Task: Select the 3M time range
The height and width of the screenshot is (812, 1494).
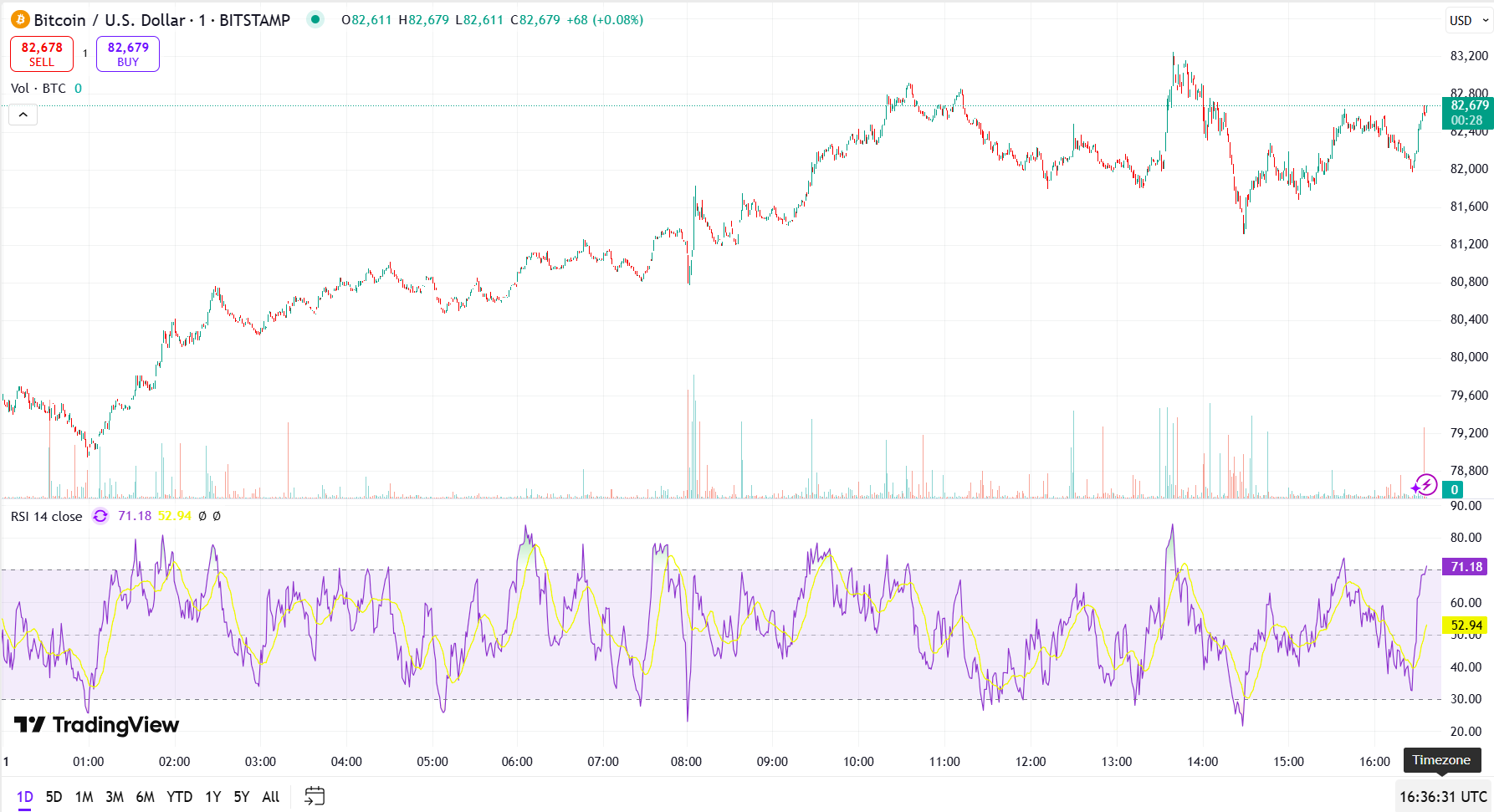Action: coord(115,797)
